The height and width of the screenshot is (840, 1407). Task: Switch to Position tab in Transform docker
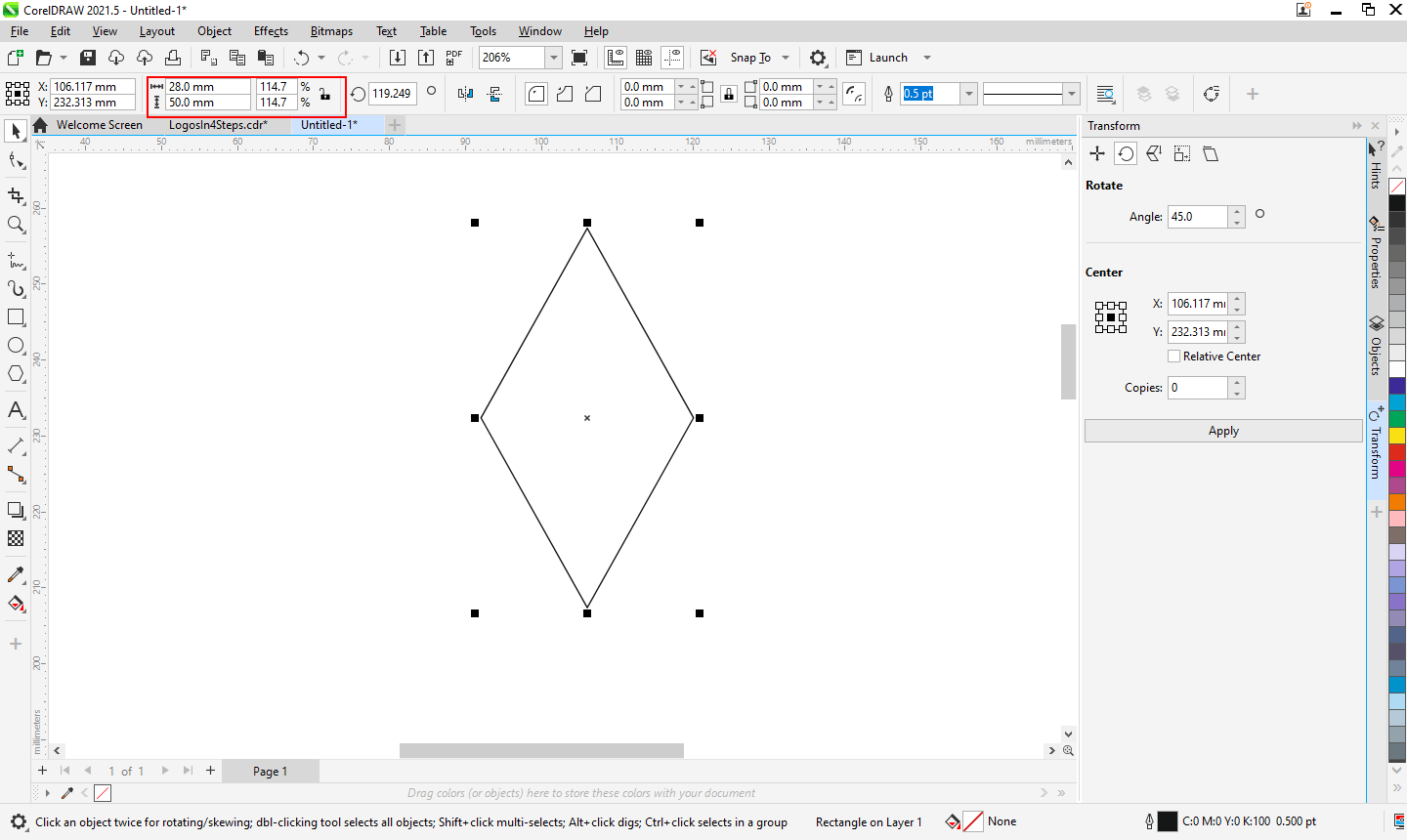(1097, 153)
